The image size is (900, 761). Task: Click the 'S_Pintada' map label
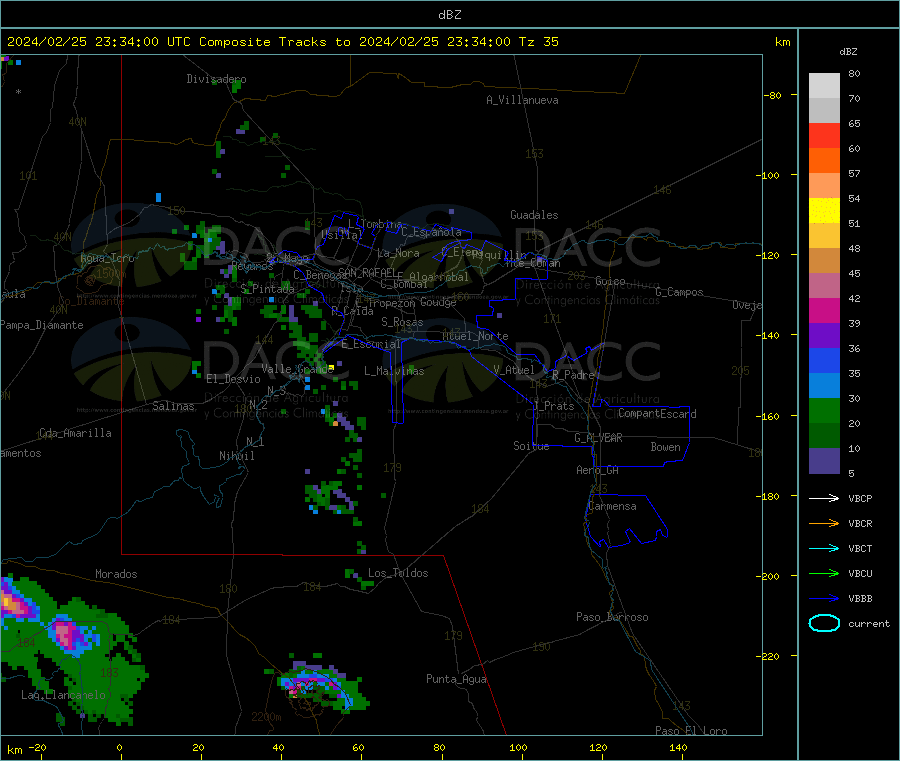267,289
